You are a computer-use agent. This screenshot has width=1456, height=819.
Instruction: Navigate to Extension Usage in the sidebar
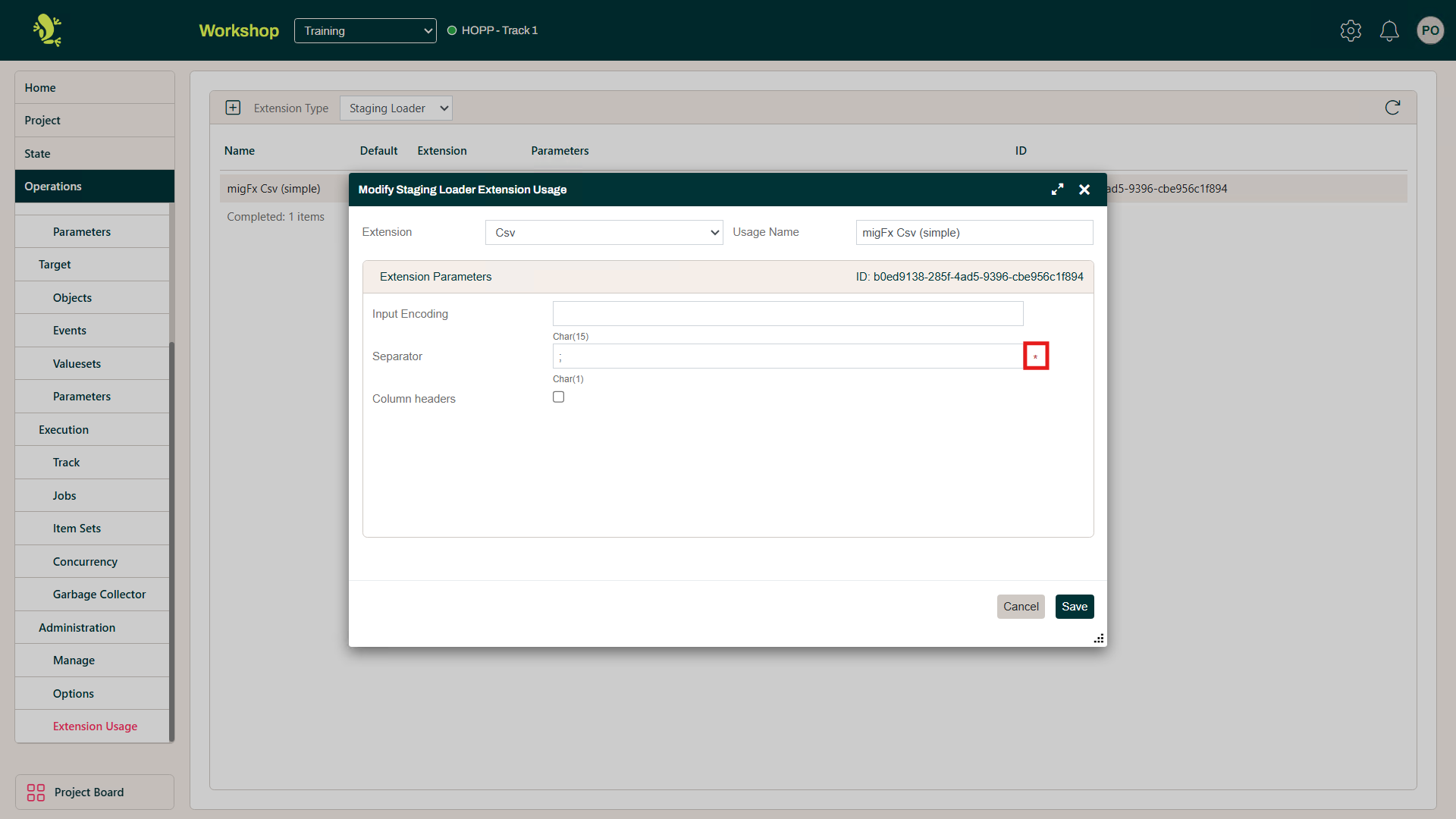pos(95,726)
